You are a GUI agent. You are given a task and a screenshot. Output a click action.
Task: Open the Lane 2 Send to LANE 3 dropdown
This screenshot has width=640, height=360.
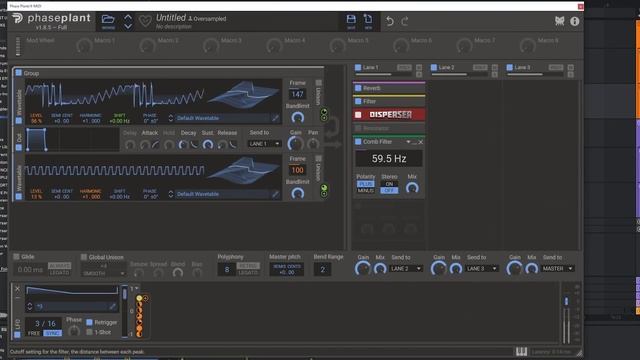point(482,269)
